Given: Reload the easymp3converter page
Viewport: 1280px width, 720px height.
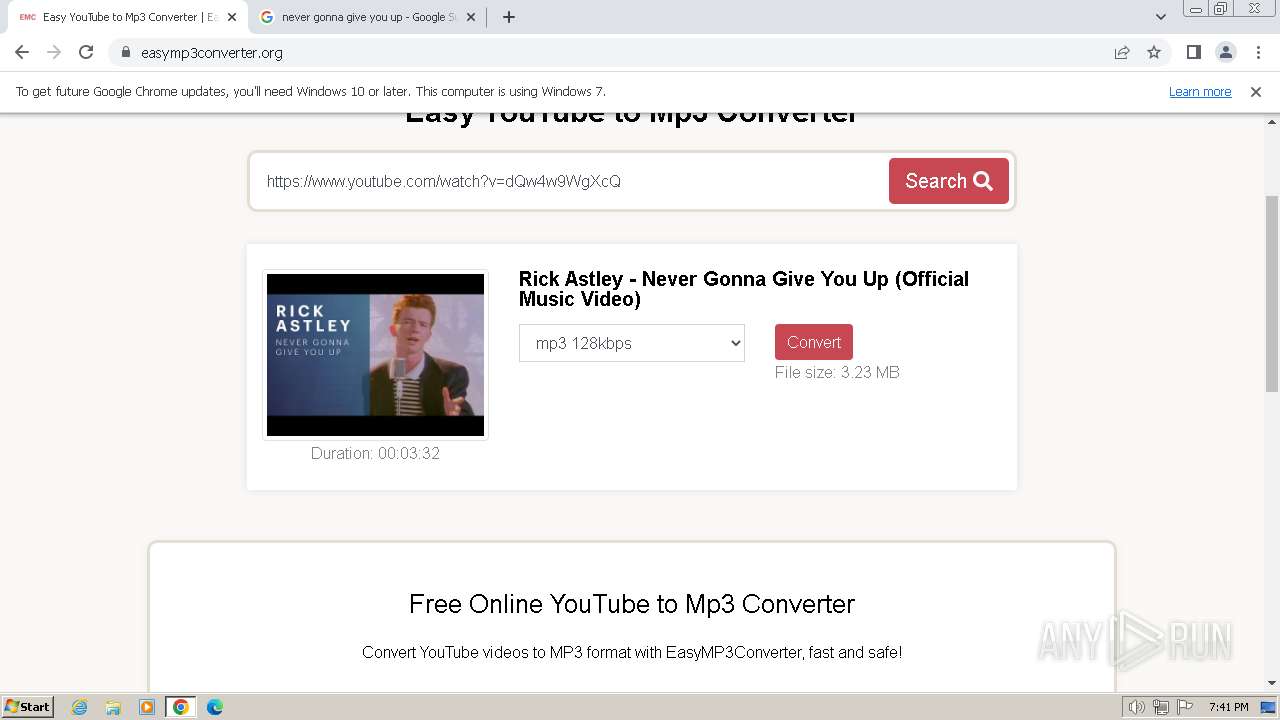Looking at the screenshot, I should pyautogui.click(x=86, y=52).
